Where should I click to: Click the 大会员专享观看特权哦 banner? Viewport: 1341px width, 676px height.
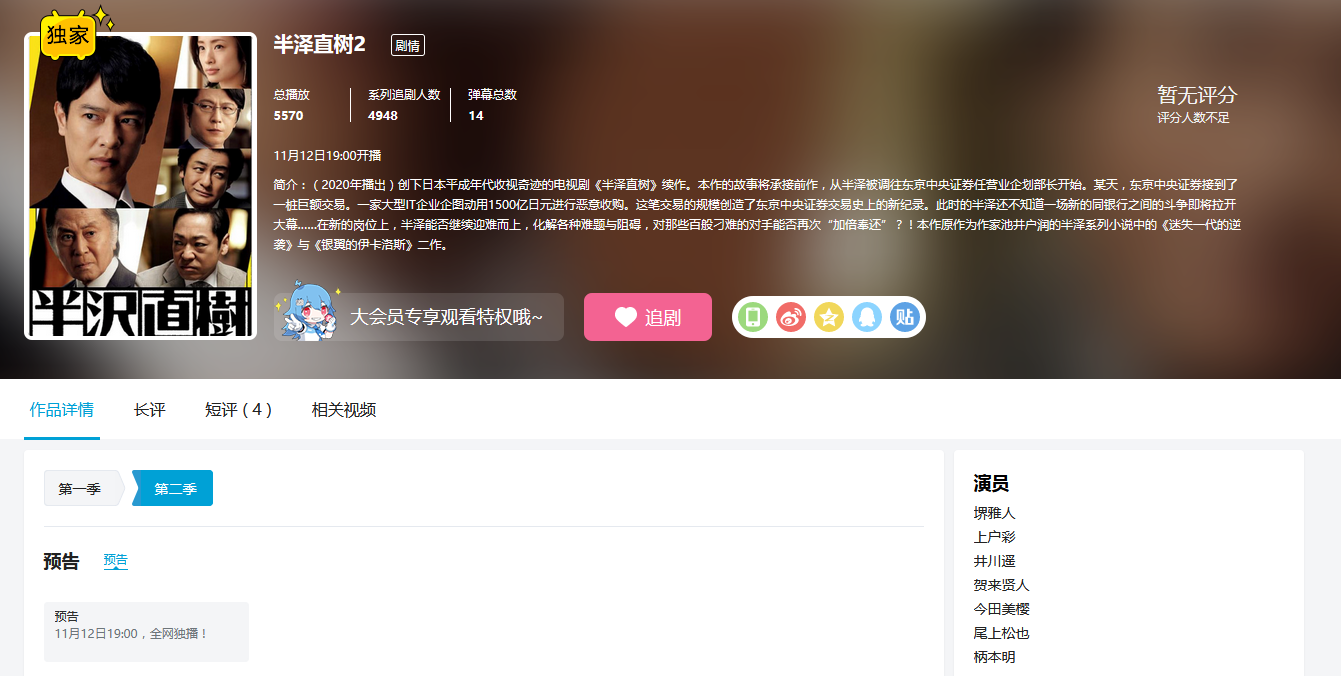445,317
